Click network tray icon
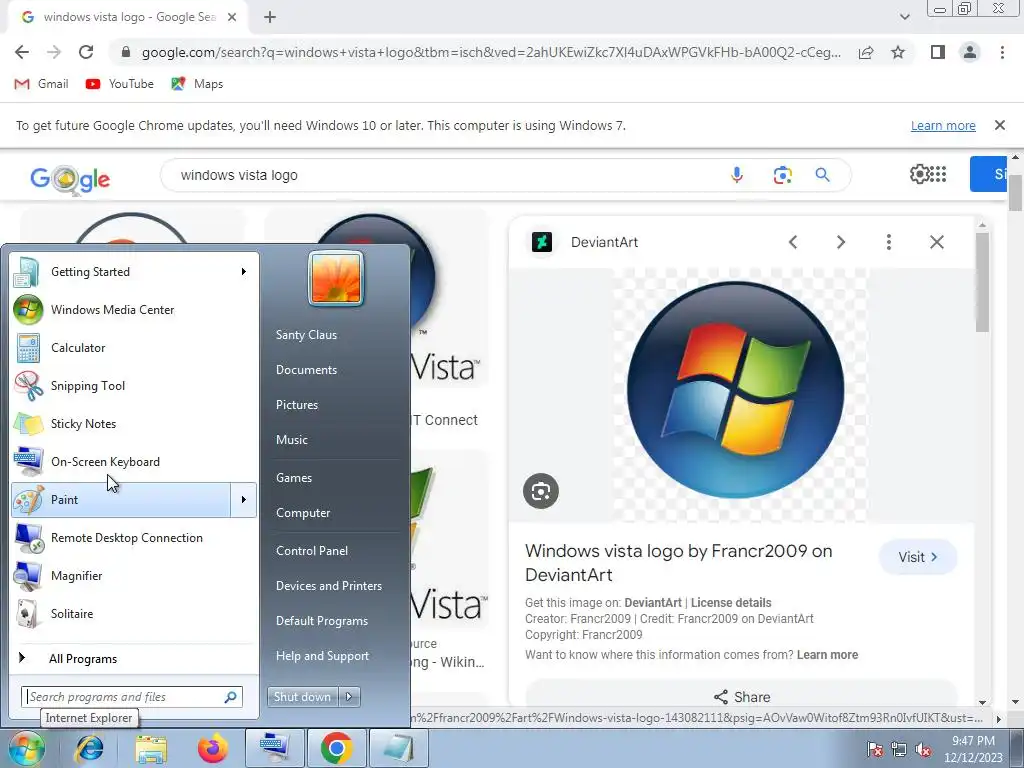Viewport: 1024px width, 768px height. coord(899,749)
